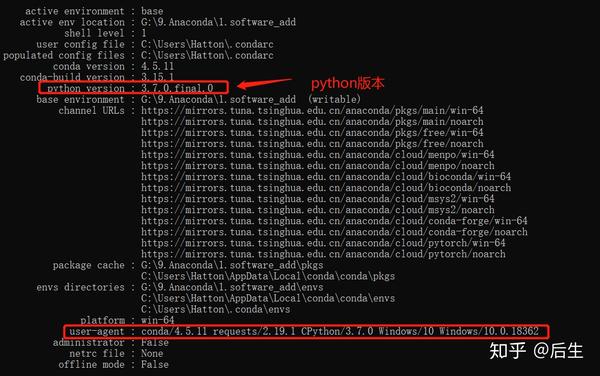Click the pkgs/free/win-64 mirror URL
Viewport: 600px width, 376px height.
(x=312, y=133)
